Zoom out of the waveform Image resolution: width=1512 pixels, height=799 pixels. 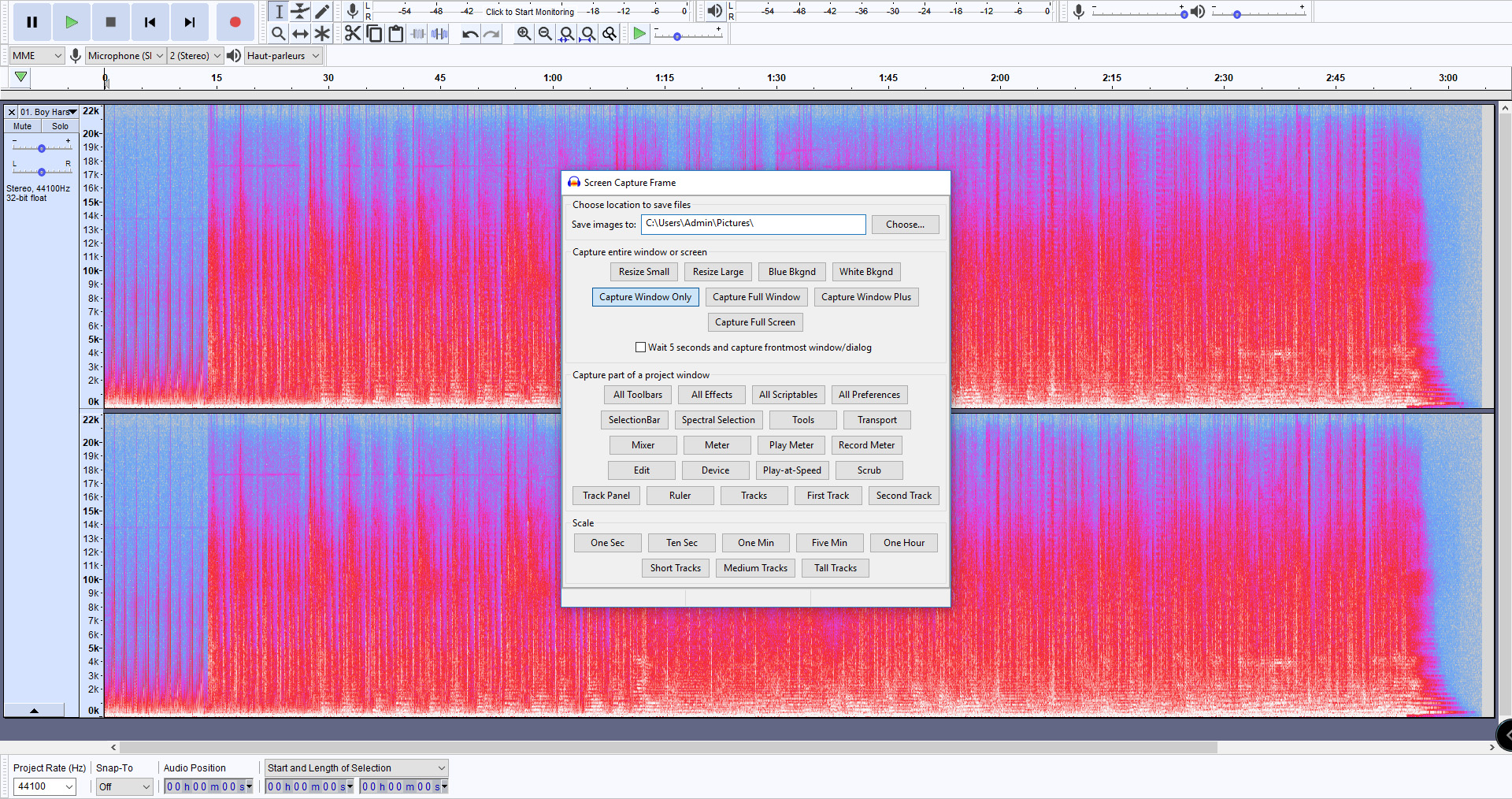[545, 33]
